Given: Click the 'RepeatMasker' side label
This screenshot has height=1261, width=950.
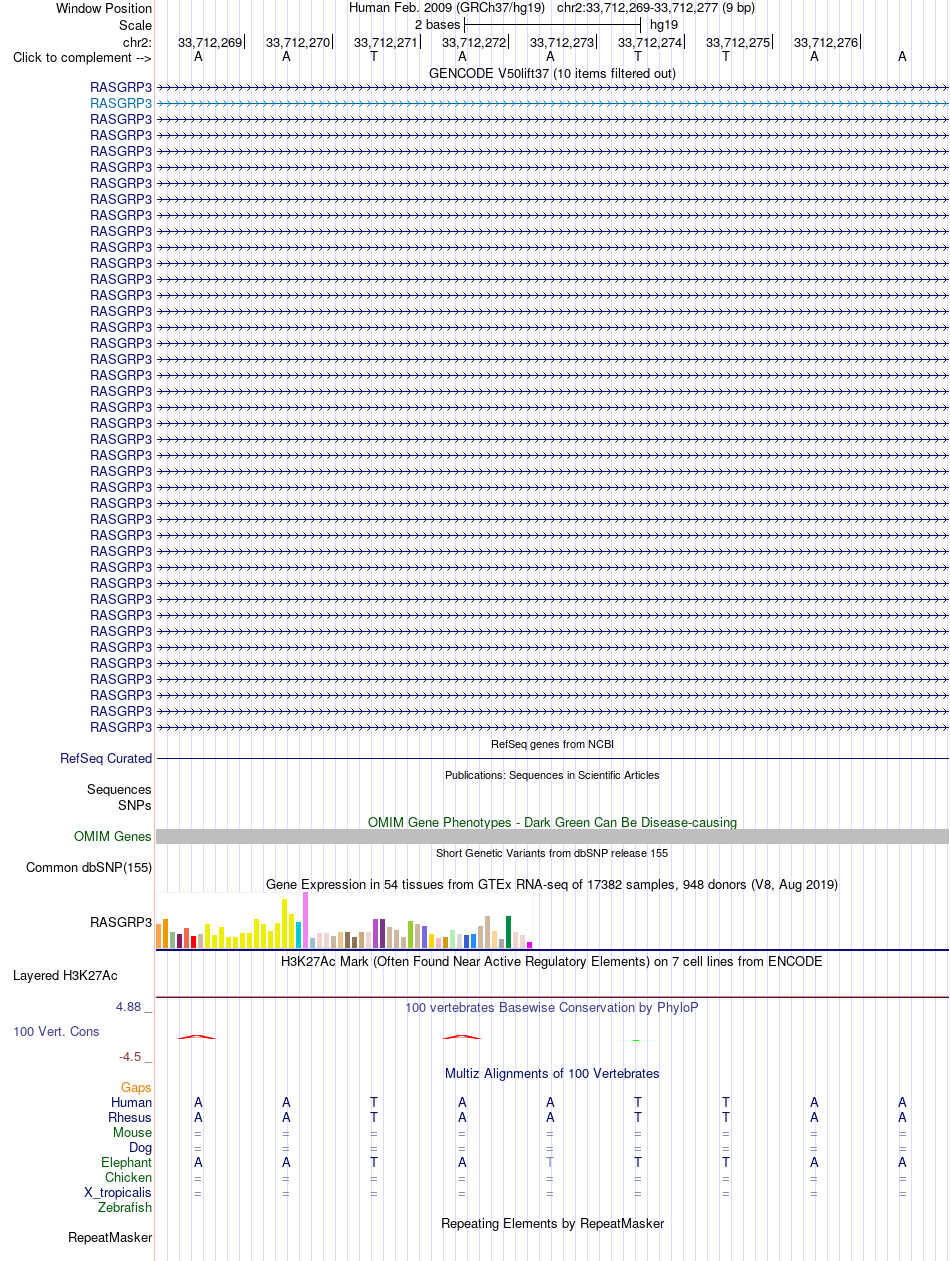Looking at the screenshot, I should point(110,1238).
